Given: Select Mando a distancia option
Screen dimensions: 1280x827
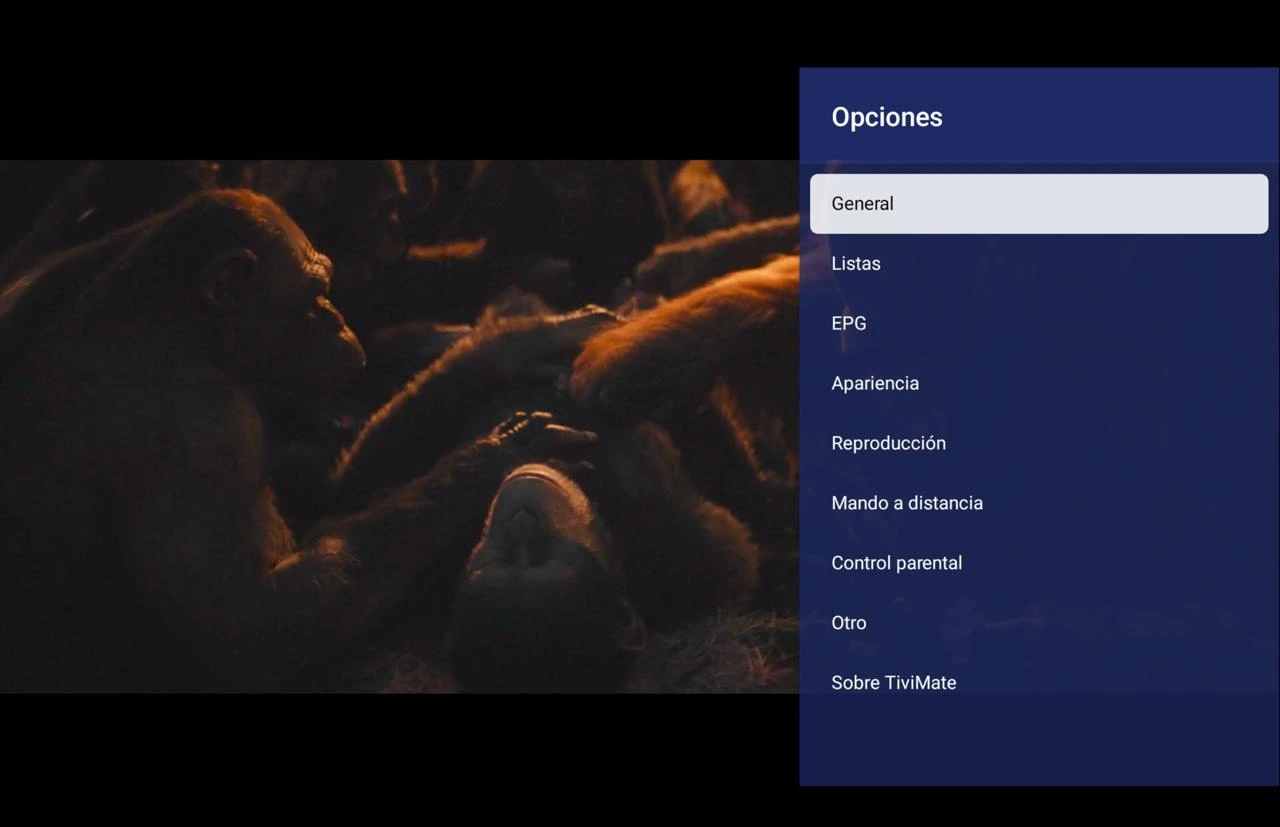Looking at the screenshot, I should coord(1039,503).
